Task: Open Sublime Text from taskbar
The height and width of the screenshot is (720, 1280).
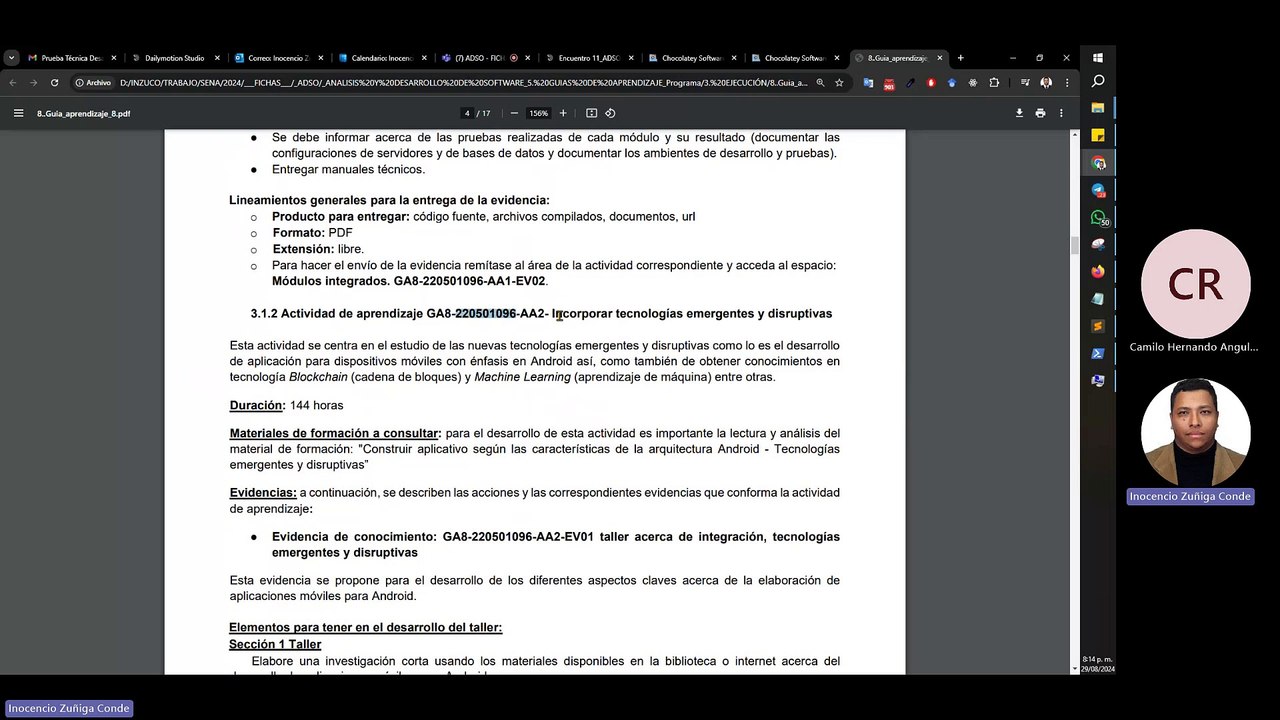Action: (x=1098, y=326)
